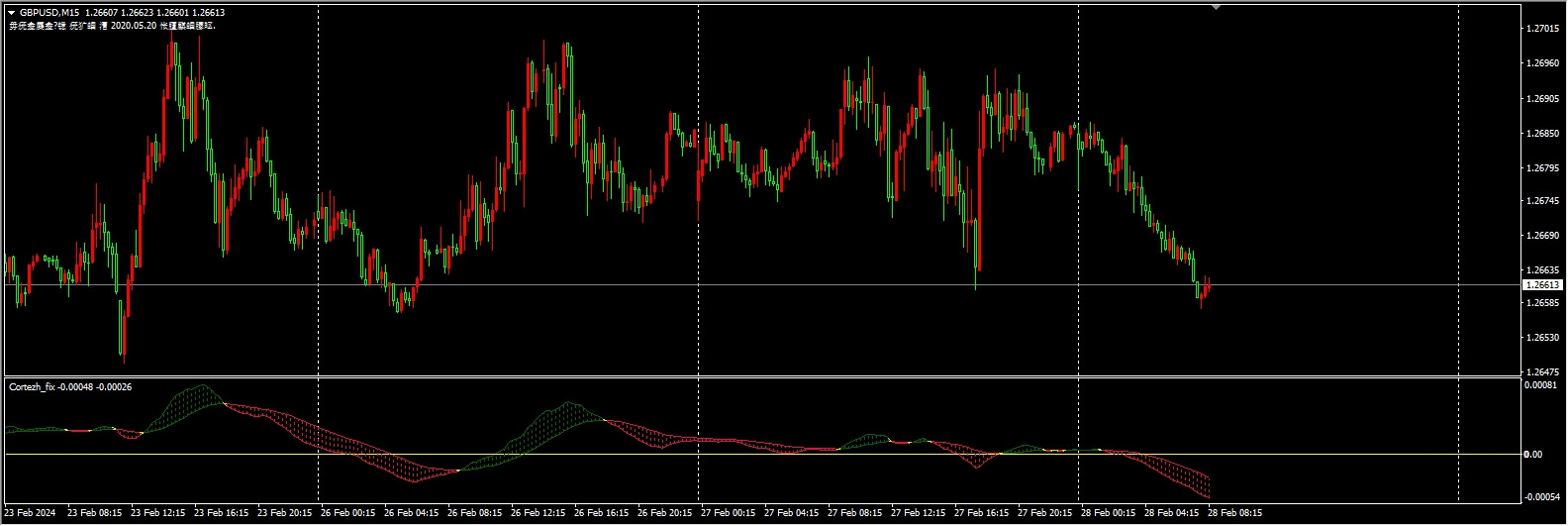Screen dimensions: 1568x526
Task: Click the 1.26905 price scale value
Action: point(1542,99)
